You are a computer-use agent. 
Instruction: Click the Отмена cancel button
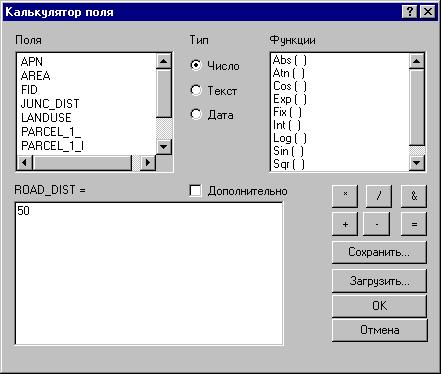(x=379, y=330)
